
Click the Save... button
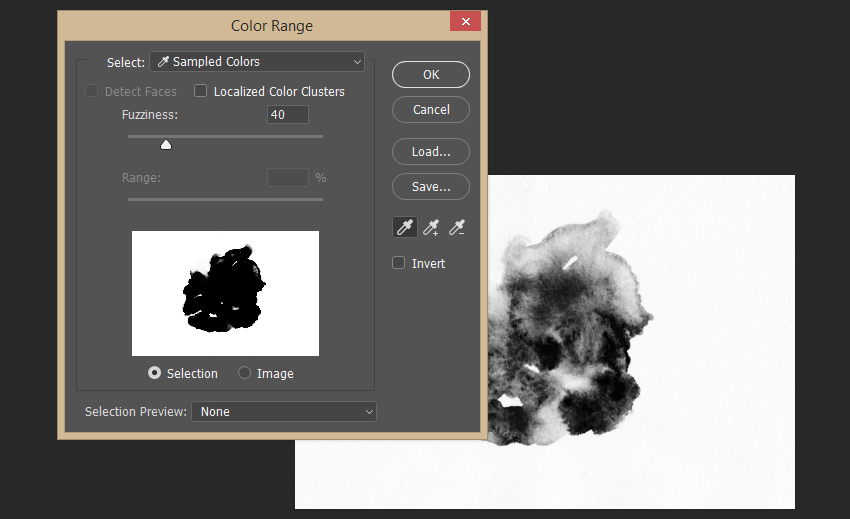[x=431, y=186]
